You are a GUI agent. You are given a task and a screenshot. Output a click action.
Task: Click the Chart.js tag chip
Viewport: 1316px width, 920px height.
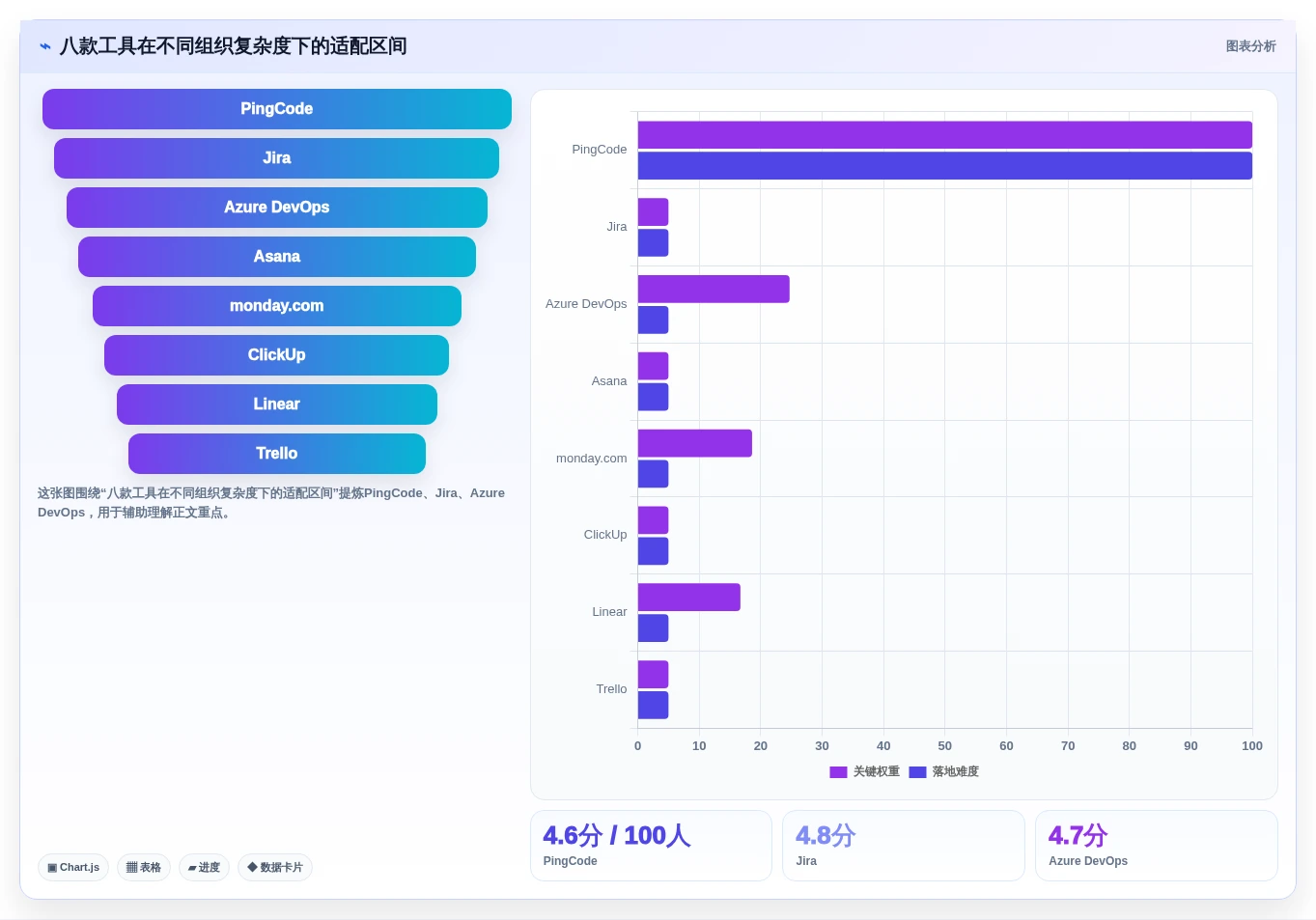pyautogui.click(x=73, y=867)
